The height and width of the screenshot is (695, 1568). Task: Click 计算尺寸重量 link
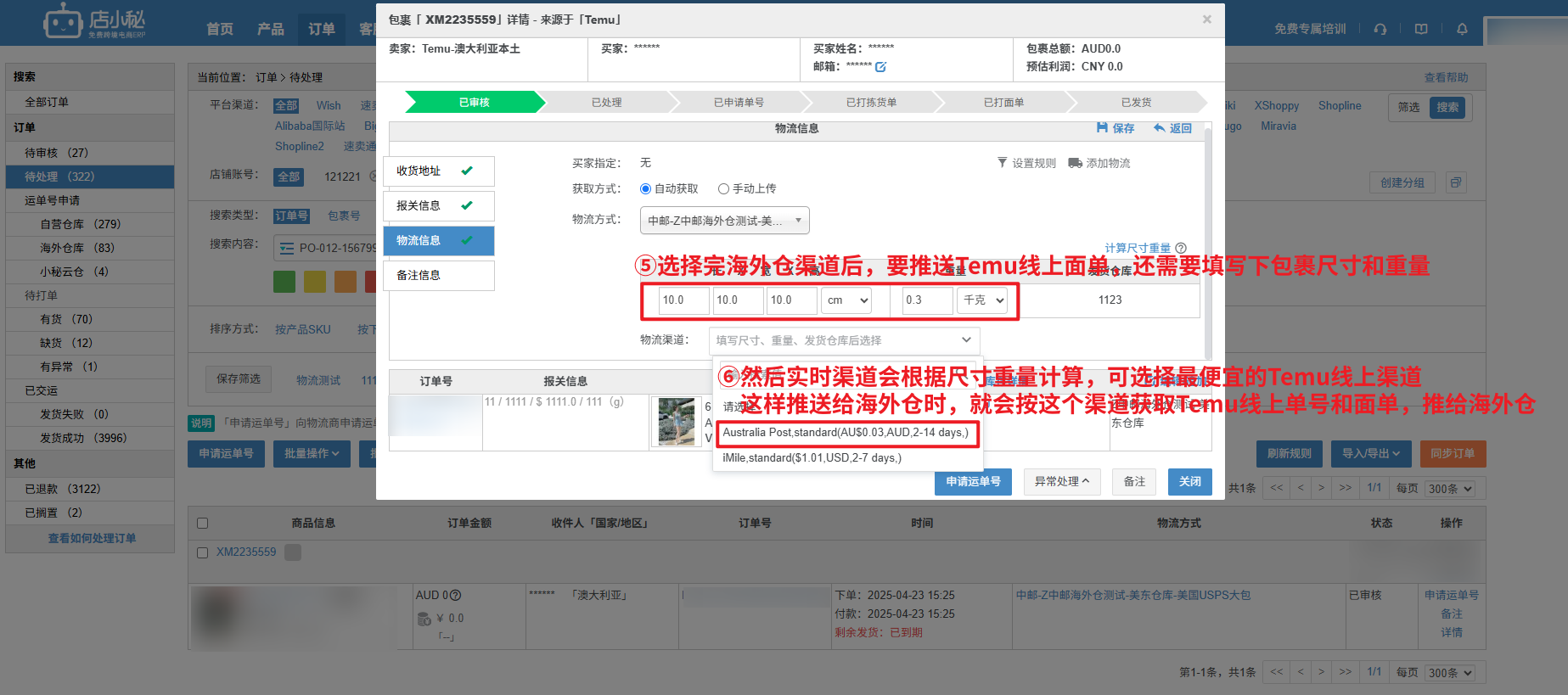pos(1138,248)
